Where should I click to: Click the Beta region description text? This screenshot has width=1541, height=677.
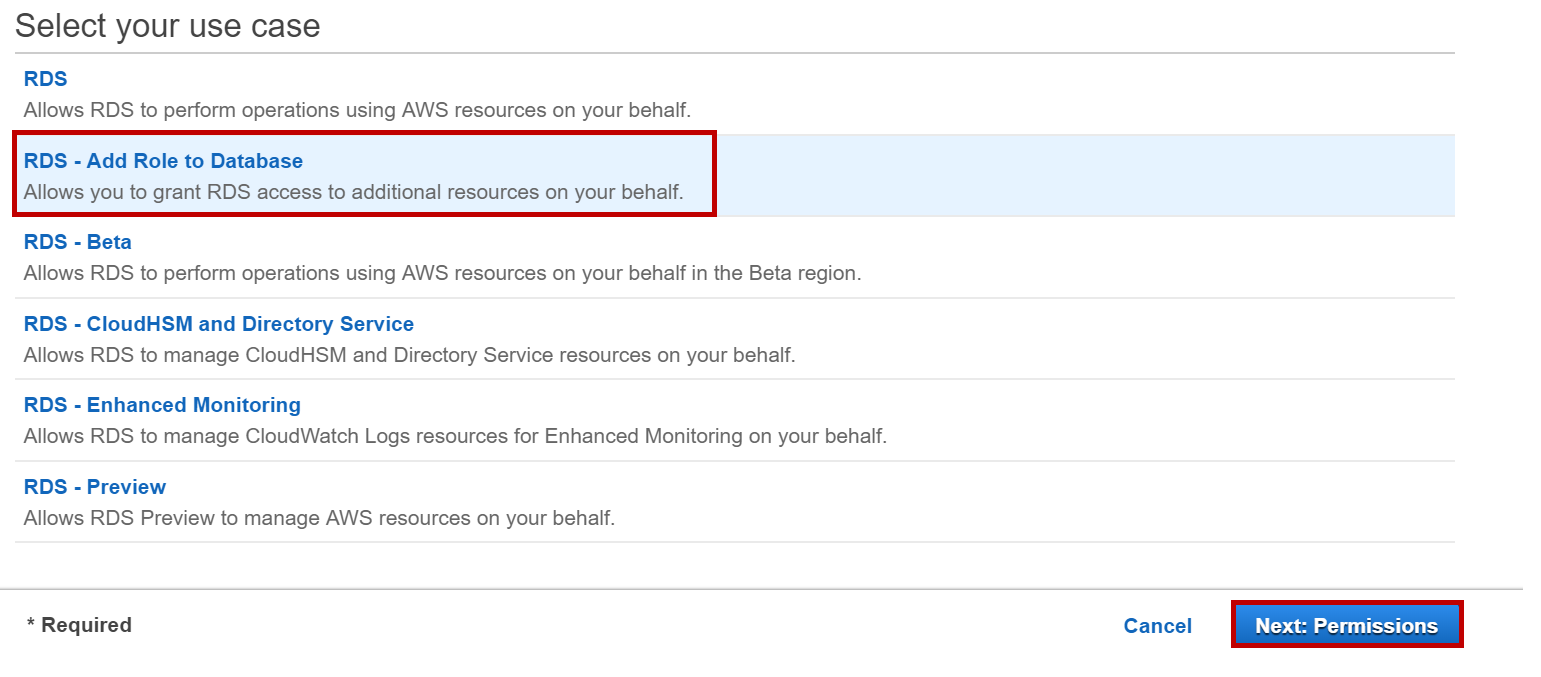click(442, 273)
